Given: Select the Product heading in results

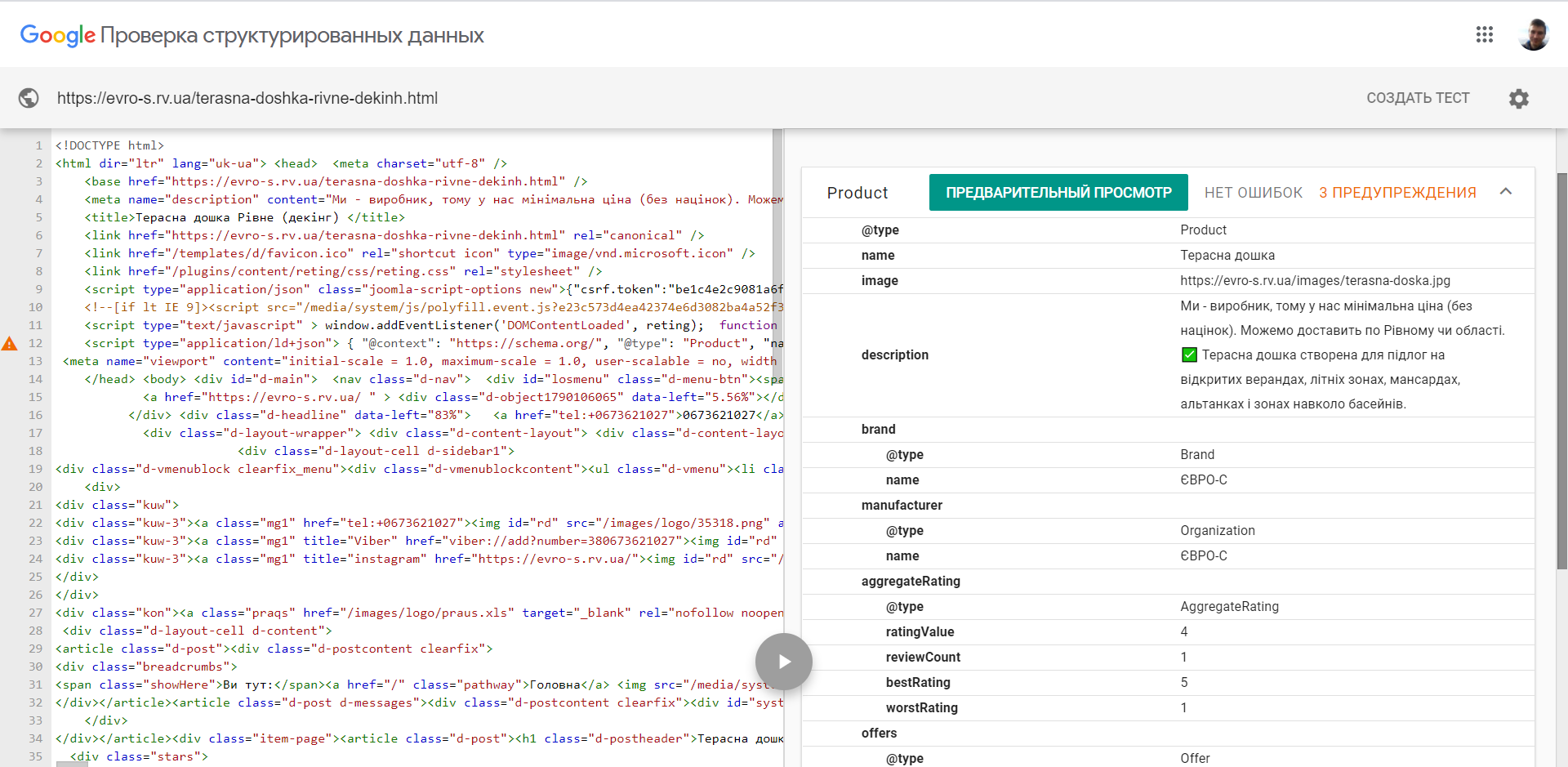Looking at the screenshot, I should pyautogui.click(x=857, y=193).
